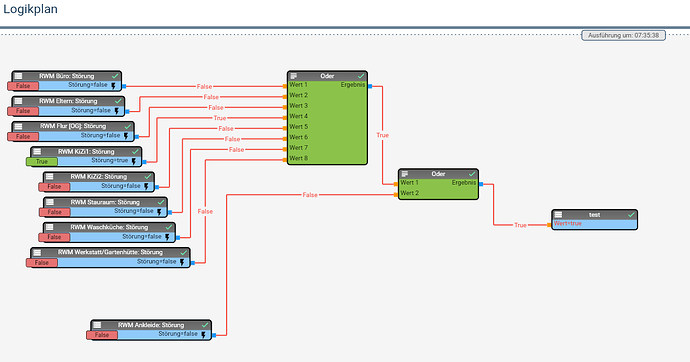
Task: Click the Störung=true output of RWM KiZi1
Action: (x=110, y=161)
